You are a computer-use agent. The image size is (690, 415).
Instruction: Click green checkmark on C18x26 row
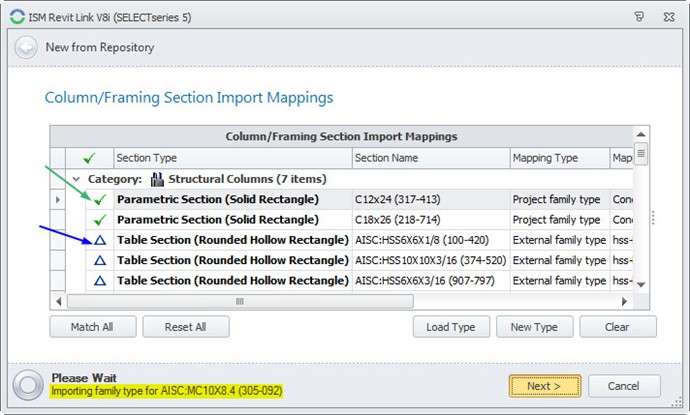99,220
